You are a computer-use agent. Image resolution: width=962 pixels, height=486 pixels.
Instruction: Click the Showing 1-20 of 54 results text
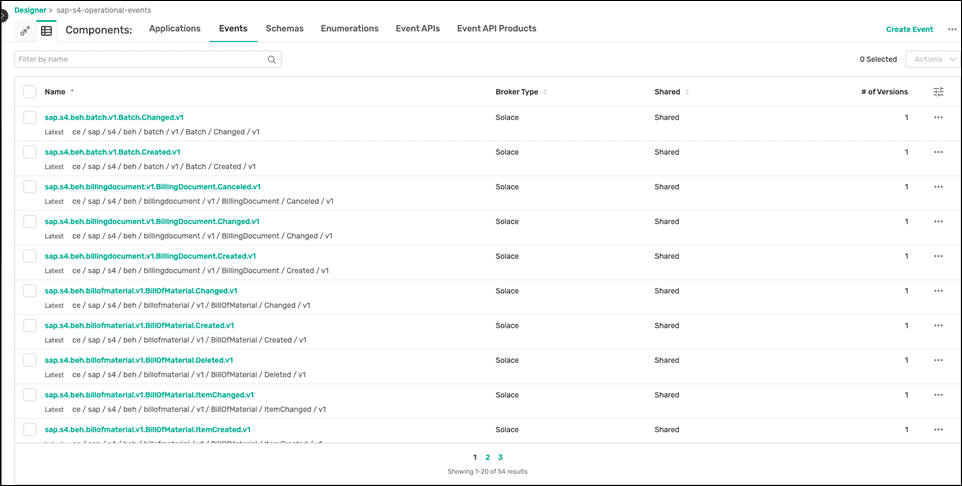click(x=488, y=472)
